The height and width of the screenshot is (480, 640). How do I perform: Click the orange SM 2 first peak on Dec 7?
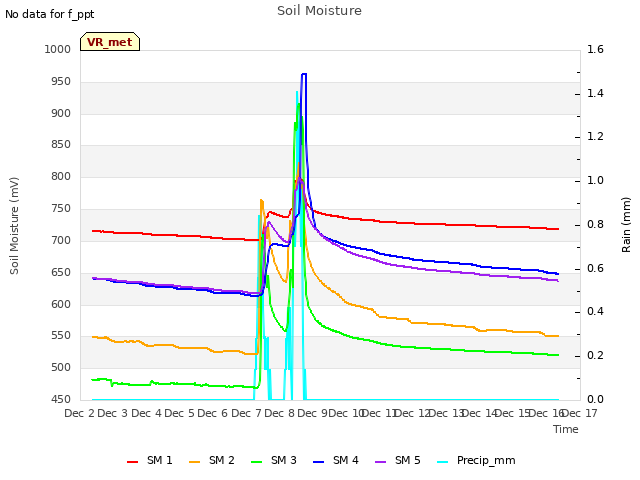[261, 200]
